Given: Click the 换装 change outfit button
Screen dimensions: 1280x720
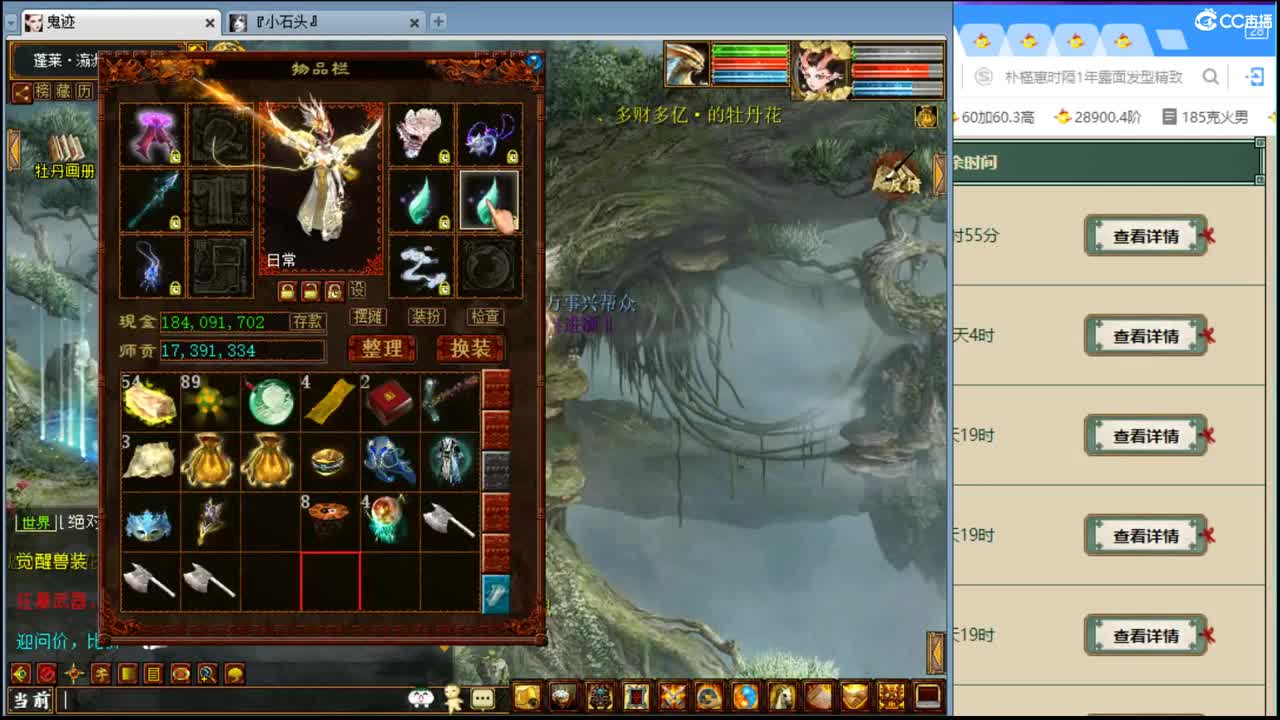Looking at the screenshot, I should point(470,348).
